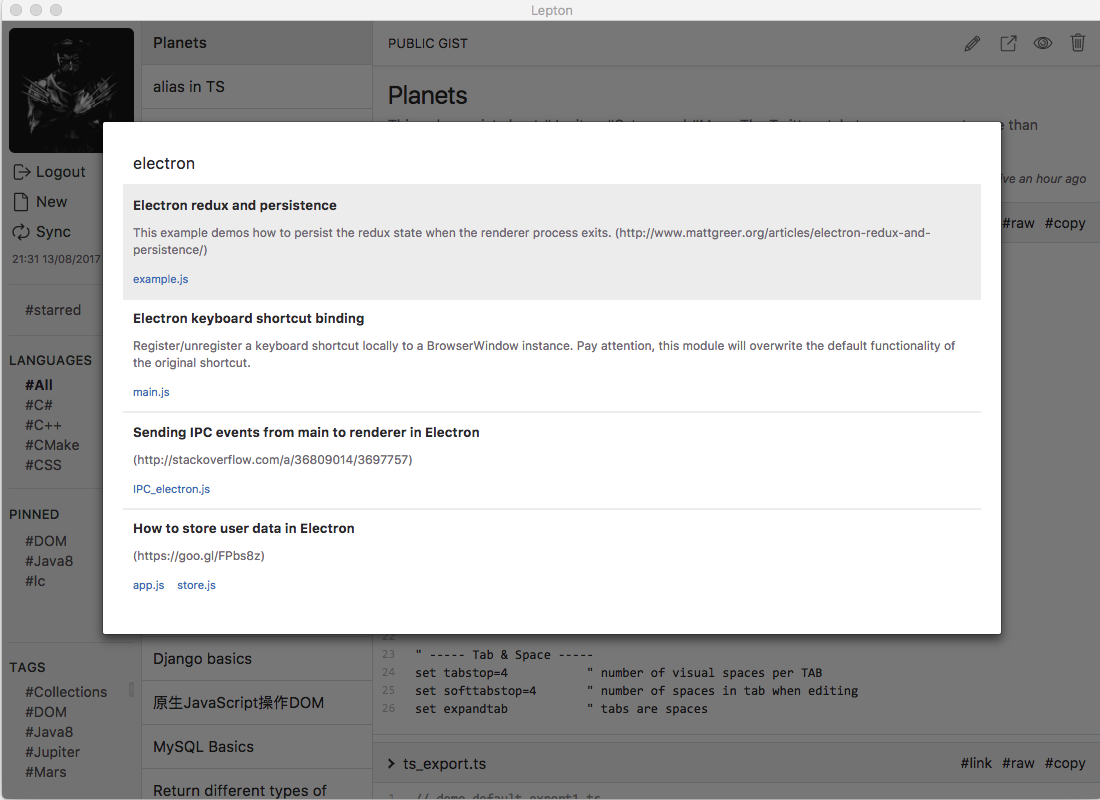
Task: Select the #C# language filter
Action: click(x=39, y=405)
